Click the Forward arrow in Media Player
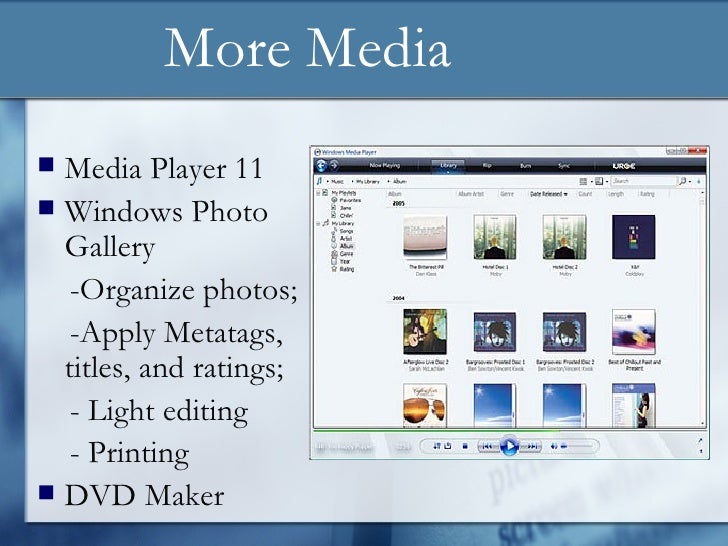The height and width of the screenshot is (546, 728). [x=334, y=165]
